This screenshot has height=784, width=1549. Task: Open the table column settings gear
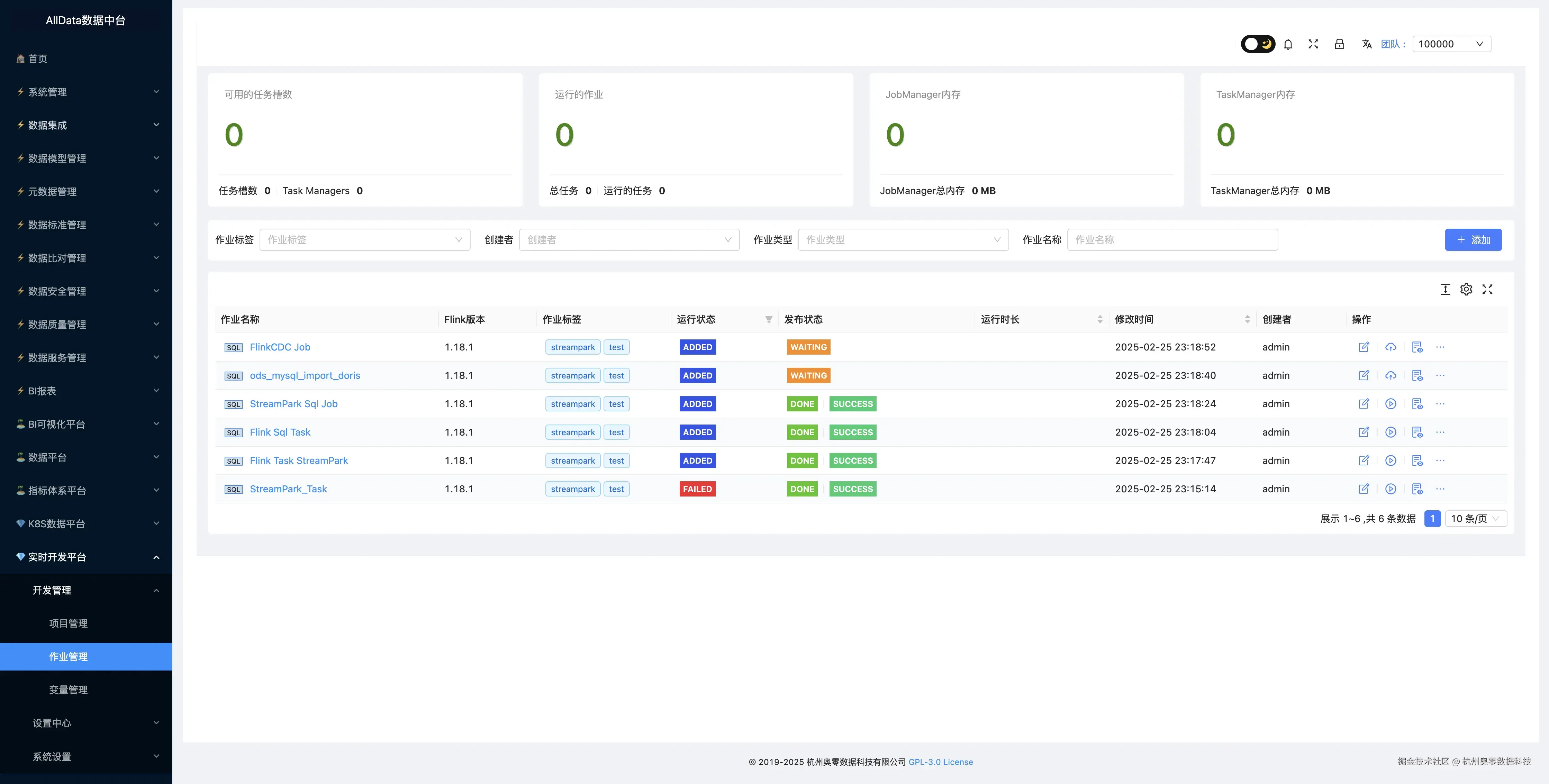click(1466, 289)
